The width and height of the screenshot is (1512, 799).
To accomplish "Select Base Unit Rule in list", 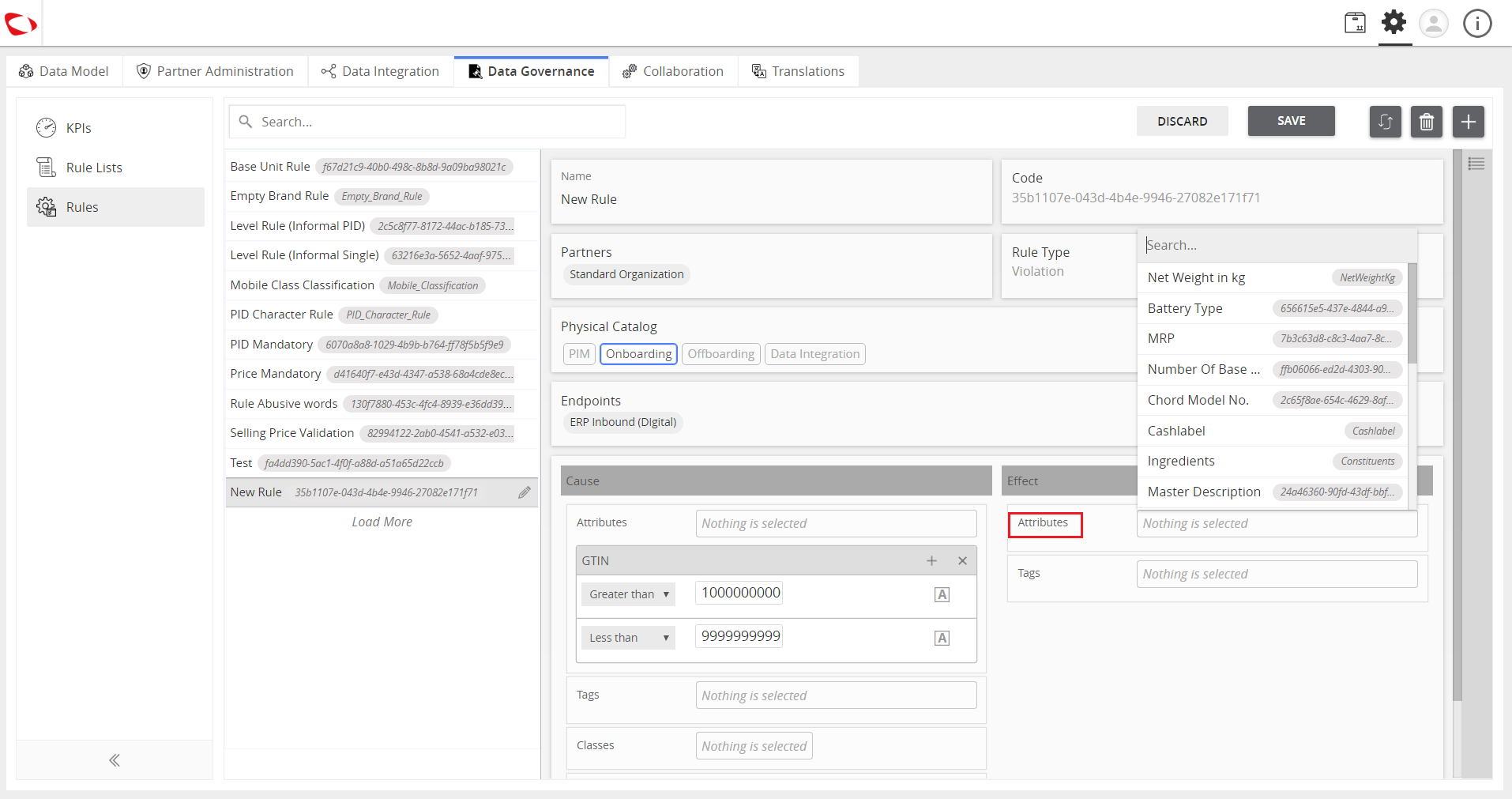I will (382, 167).
